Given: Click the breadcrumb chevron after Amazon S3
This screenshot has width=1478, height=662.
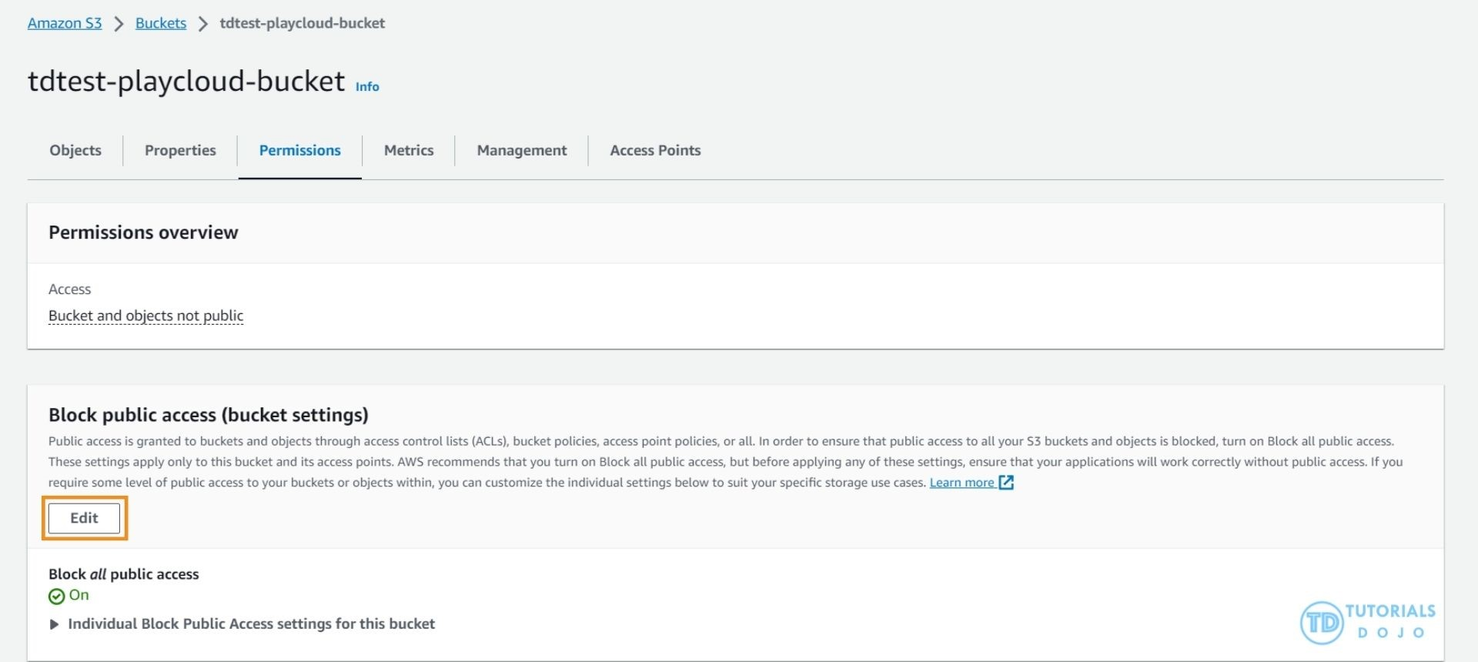Looking at the screenshot, I should coord(118,23).
